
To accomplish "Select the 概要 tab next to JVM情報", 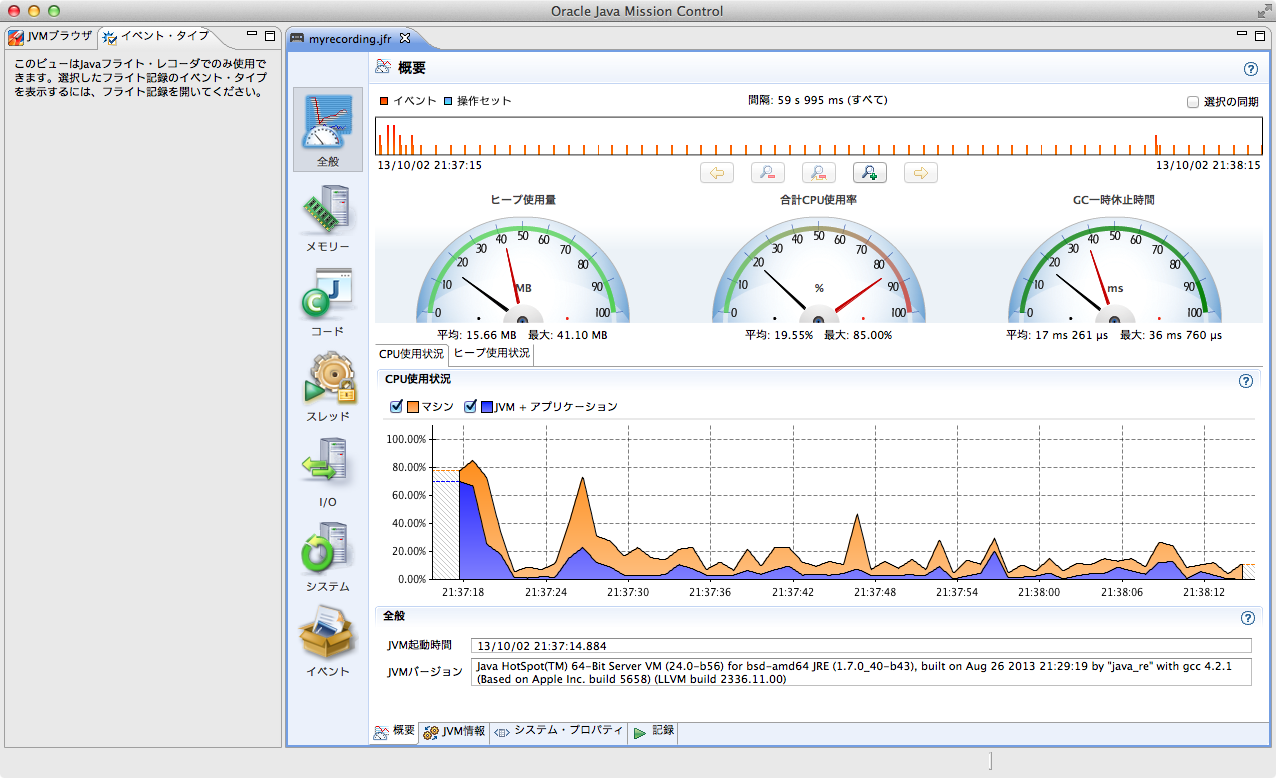I will tap(394, 731).
